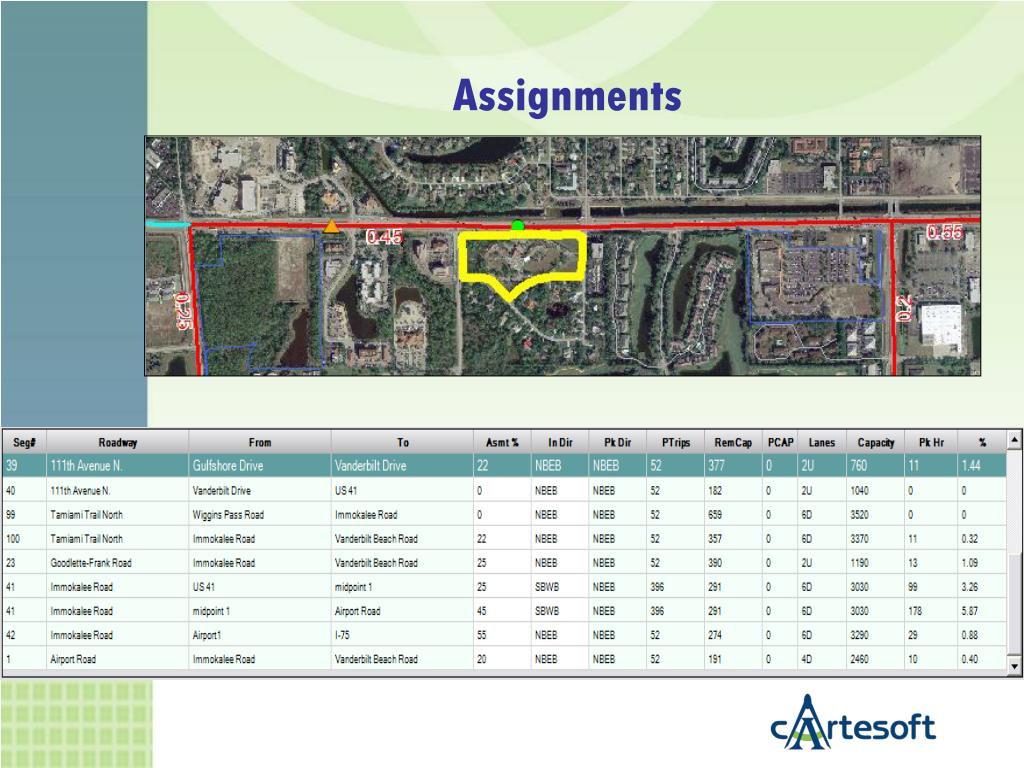Image resolution: width=1024 pixels, height=768 pixels.
Task: Click the Asmt % column header
Action: pyautogui.click(x=502, y=442)
